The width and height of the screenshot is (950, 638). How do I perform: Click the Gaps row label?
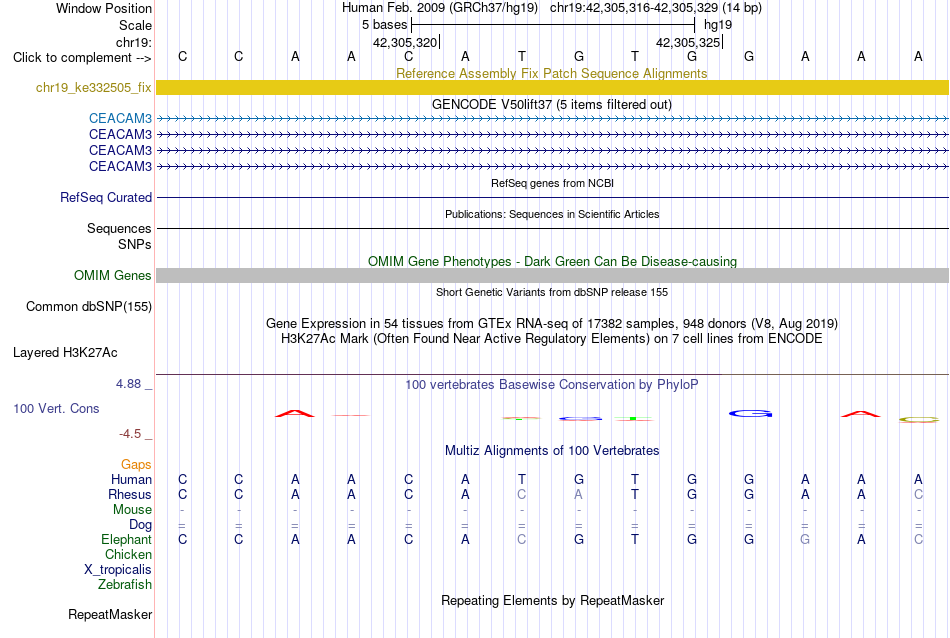pos(136,465)
